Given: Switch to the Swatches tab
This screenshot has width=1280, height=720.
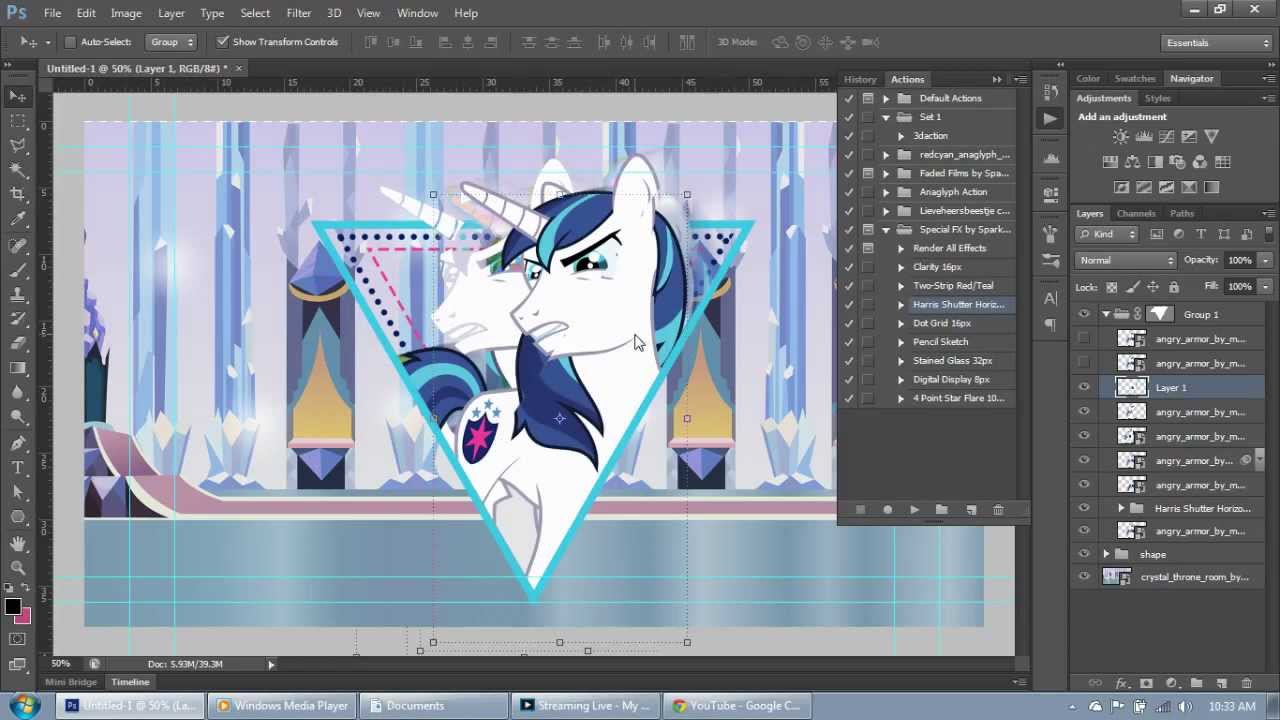Looking at the screenshot, I should tap(1135, 78).
